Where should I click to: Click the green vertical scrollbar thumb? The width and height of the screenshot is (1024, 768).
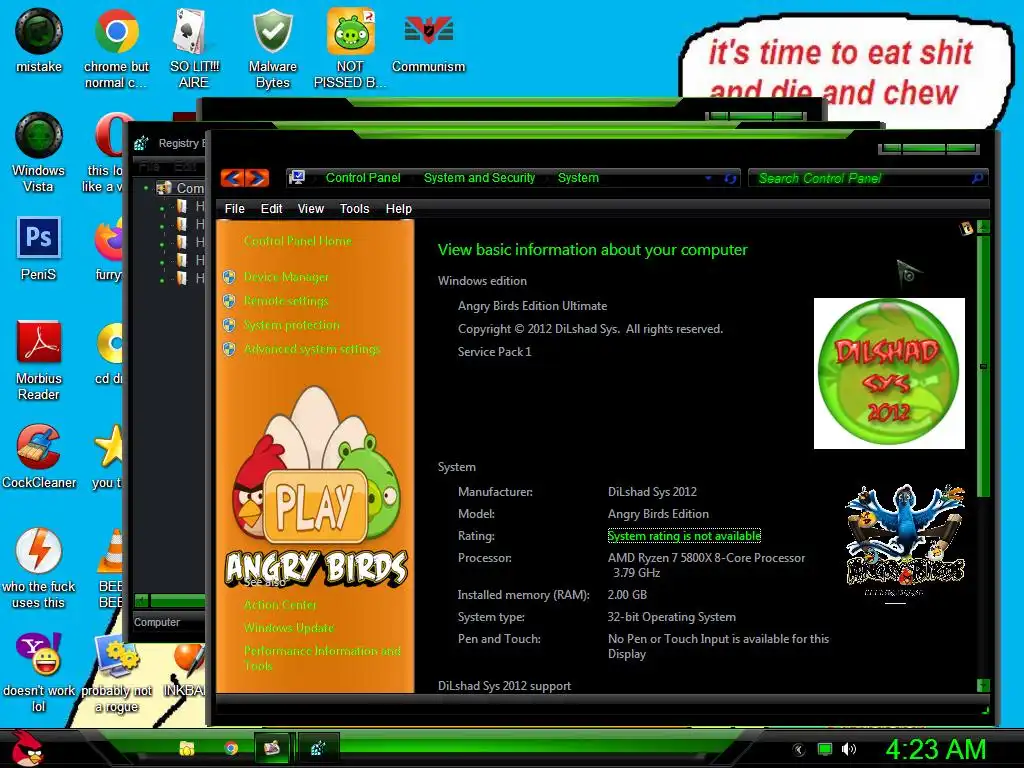(983, 366)
